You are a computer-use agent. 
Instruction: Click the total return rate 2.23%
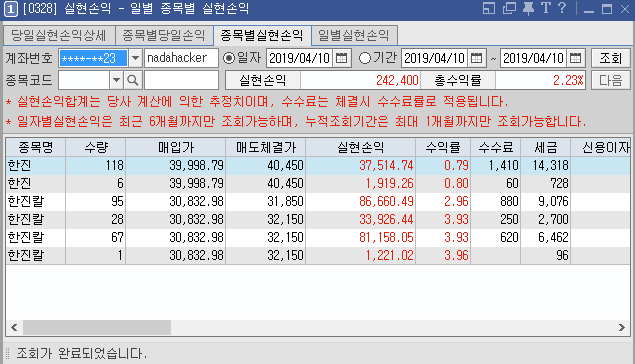(568, 80)
